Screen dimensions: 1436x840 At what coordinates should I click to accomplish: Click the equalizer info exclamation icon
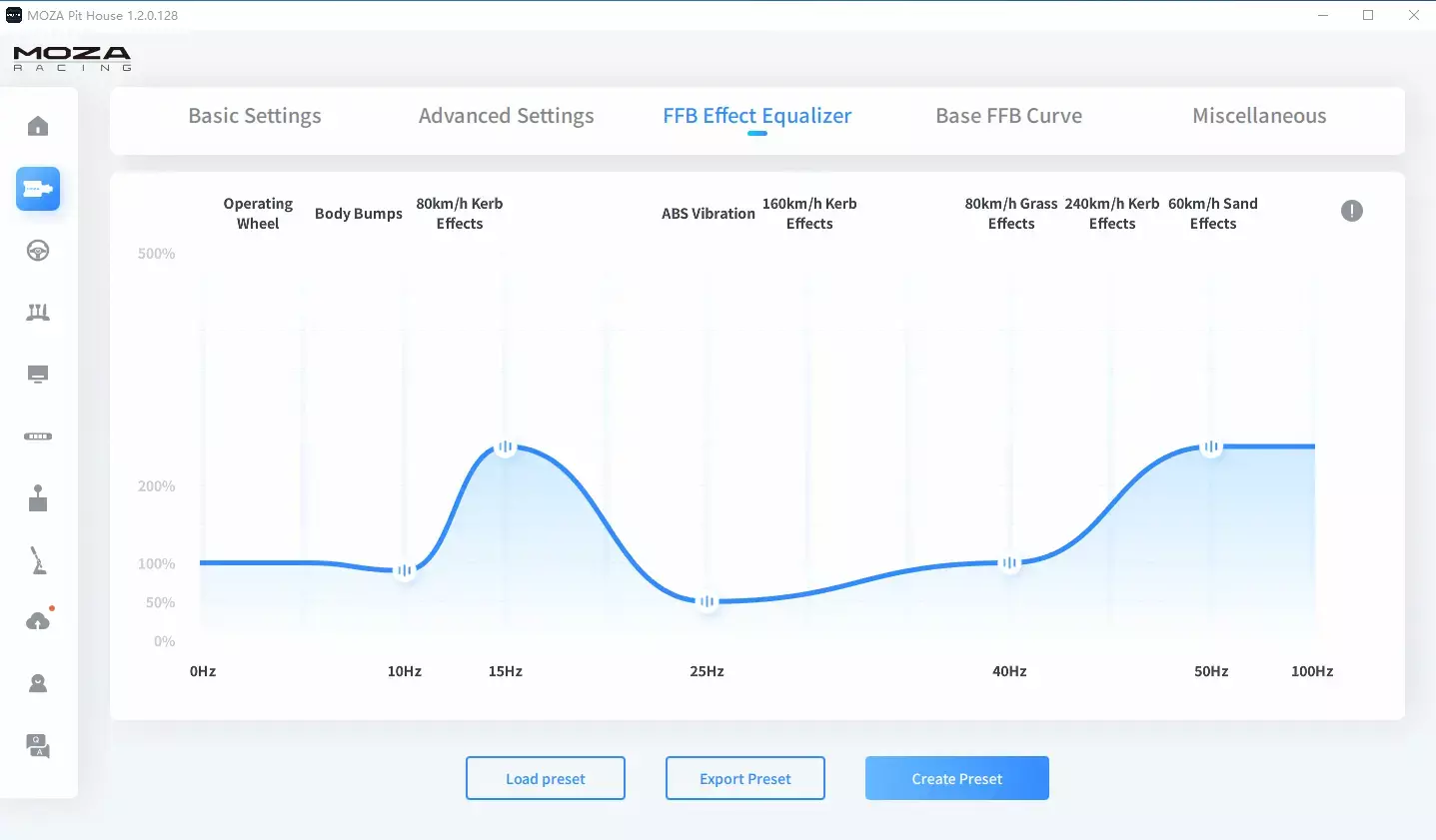[1351, 211]
